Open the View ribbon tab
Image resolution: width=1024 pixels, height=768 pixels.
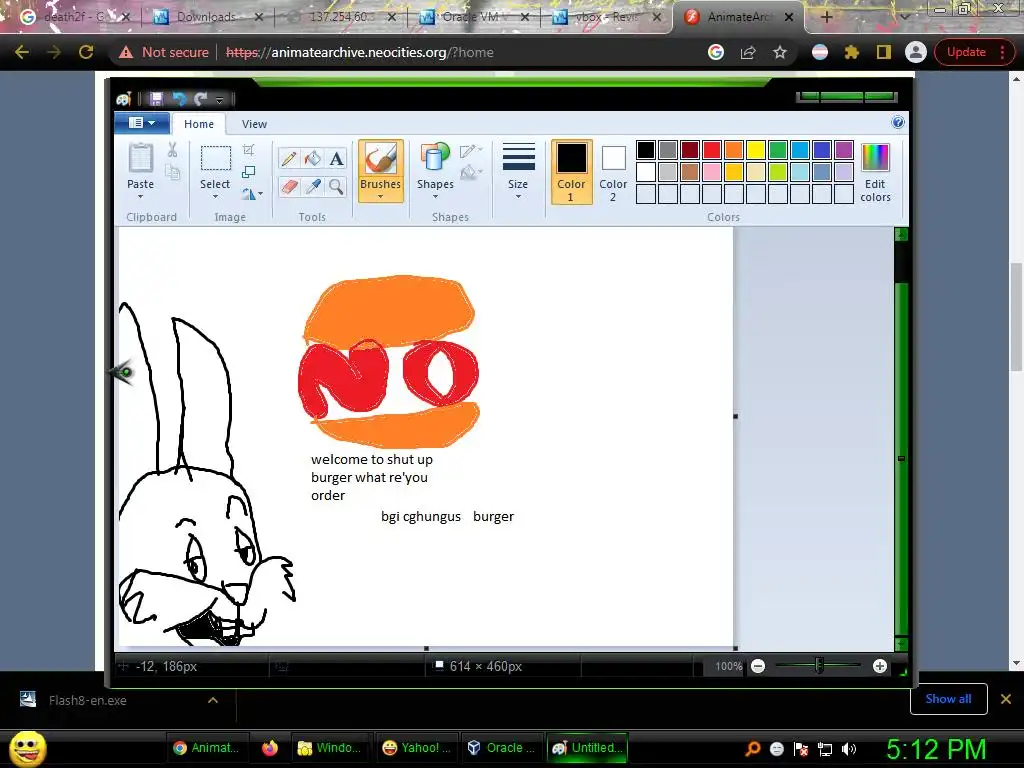point(254,123)
